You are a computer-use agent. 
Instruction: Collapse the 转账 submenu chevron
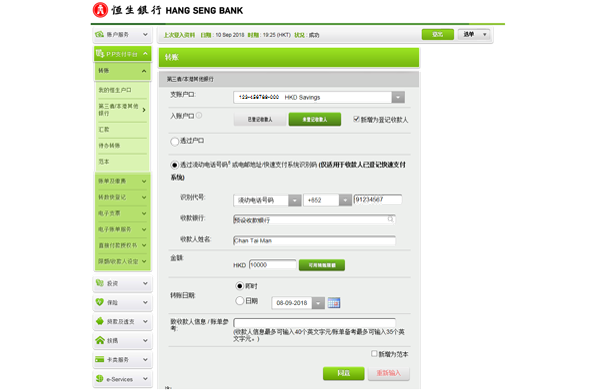click(144, 71)
